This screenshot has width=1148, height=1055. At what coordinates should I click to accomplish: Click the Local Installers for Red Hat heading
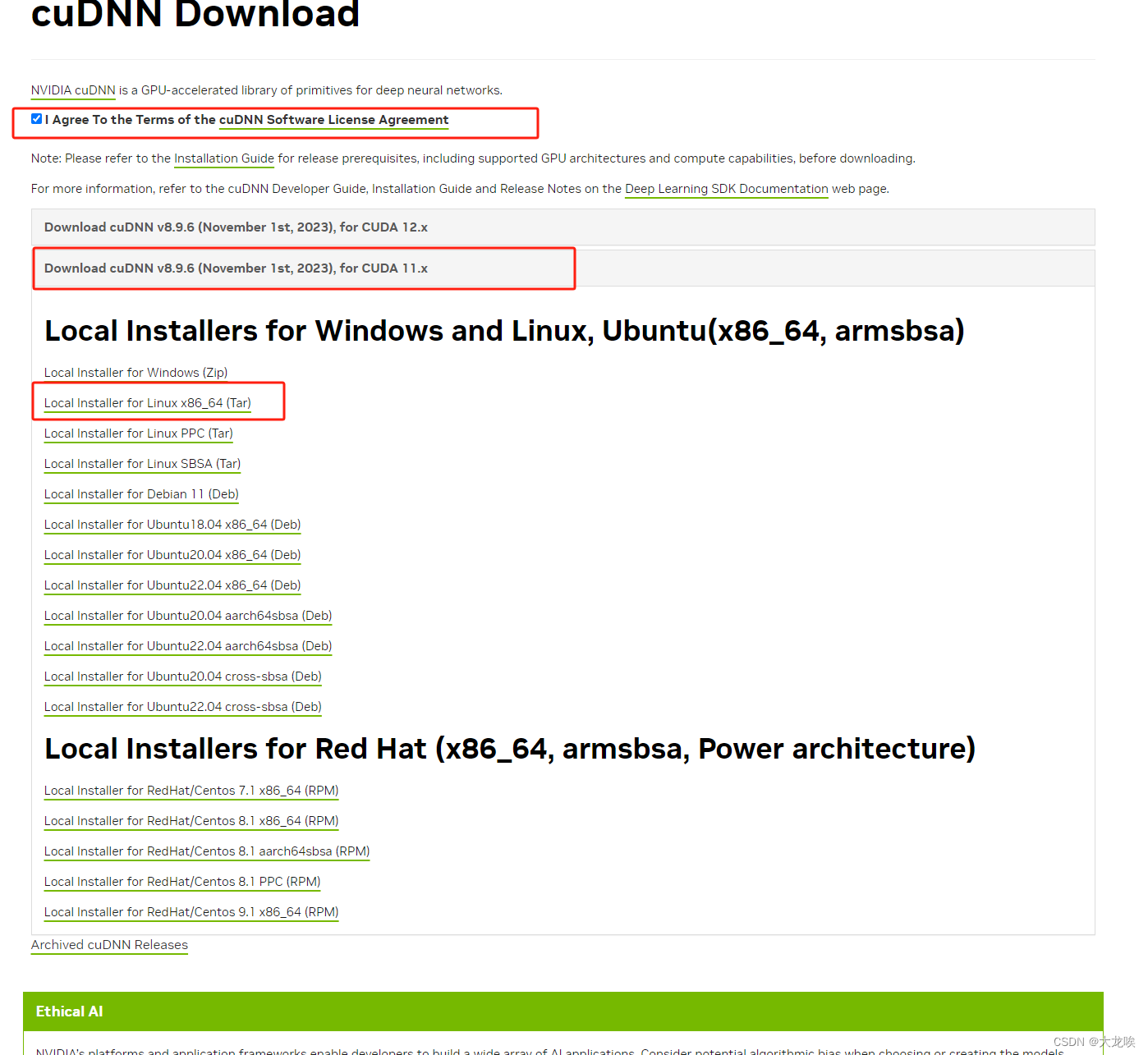[510, 749]
